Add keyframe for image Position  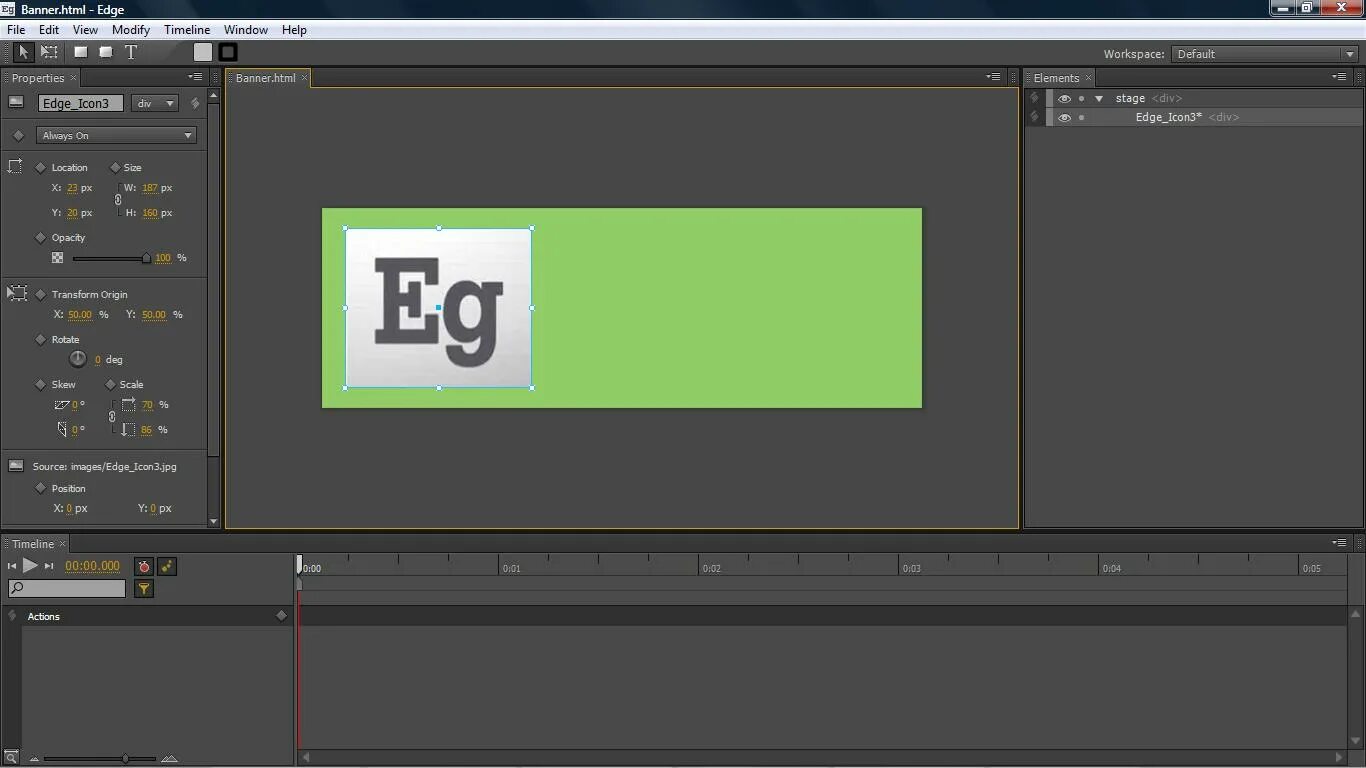(x=41, y=488)
